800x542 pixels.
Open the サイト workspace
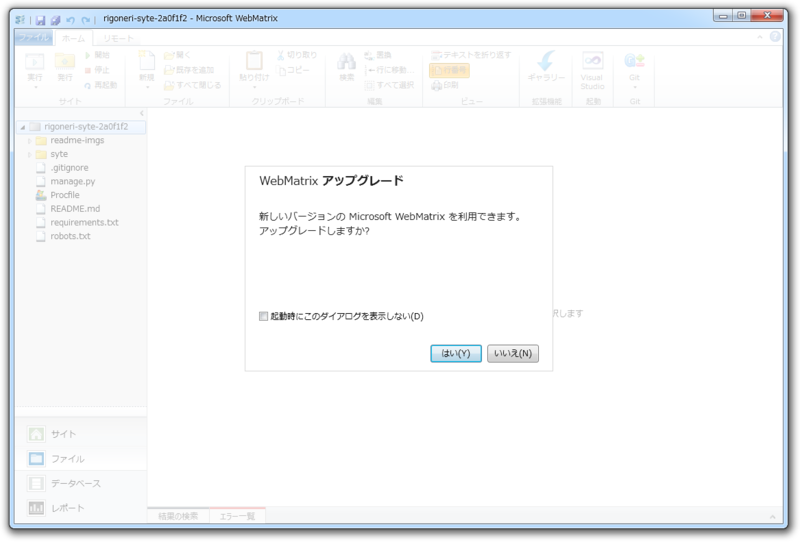point(81,434)
